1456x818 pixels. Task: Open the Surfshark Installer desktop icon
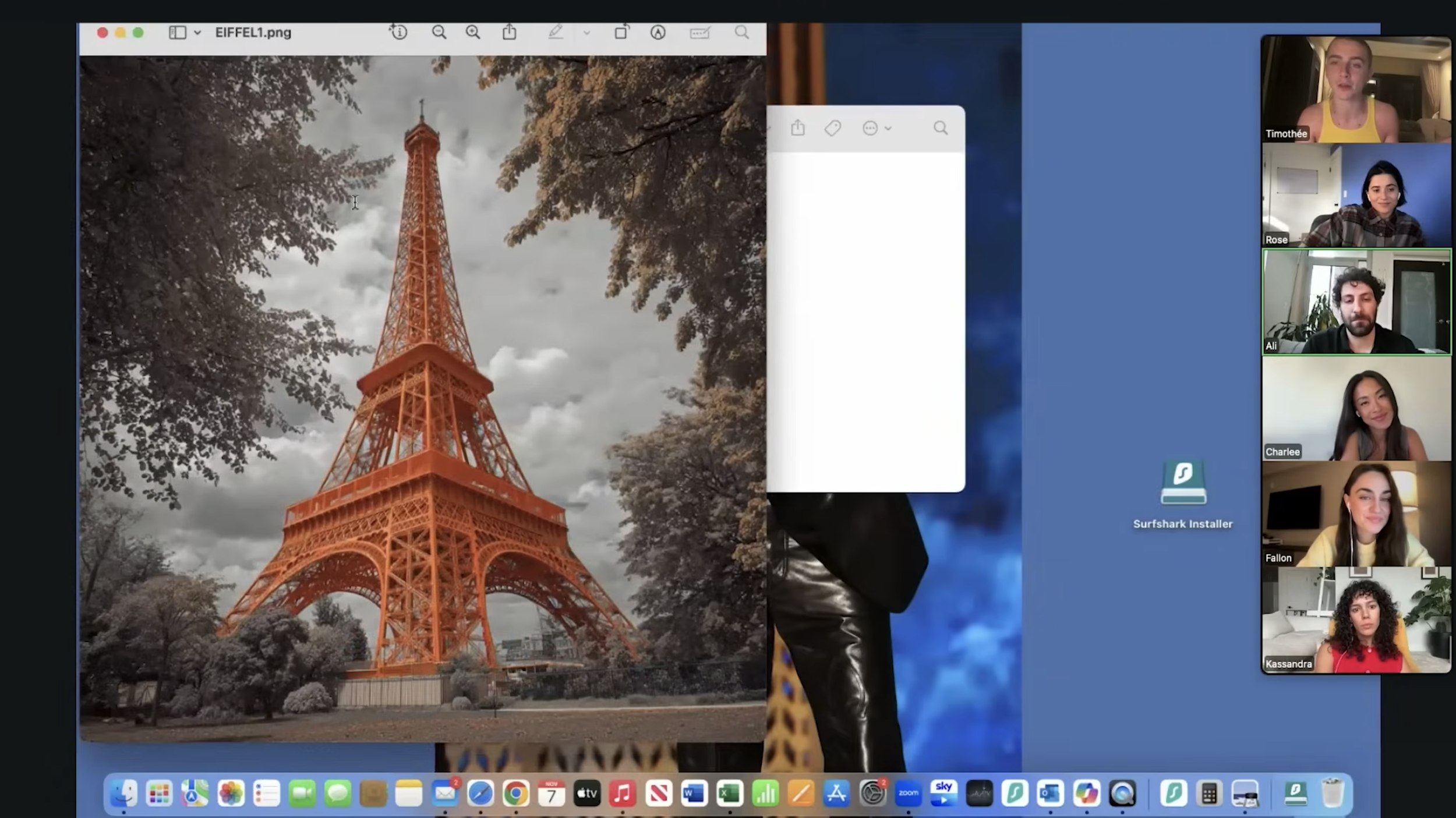(1183, 484)
